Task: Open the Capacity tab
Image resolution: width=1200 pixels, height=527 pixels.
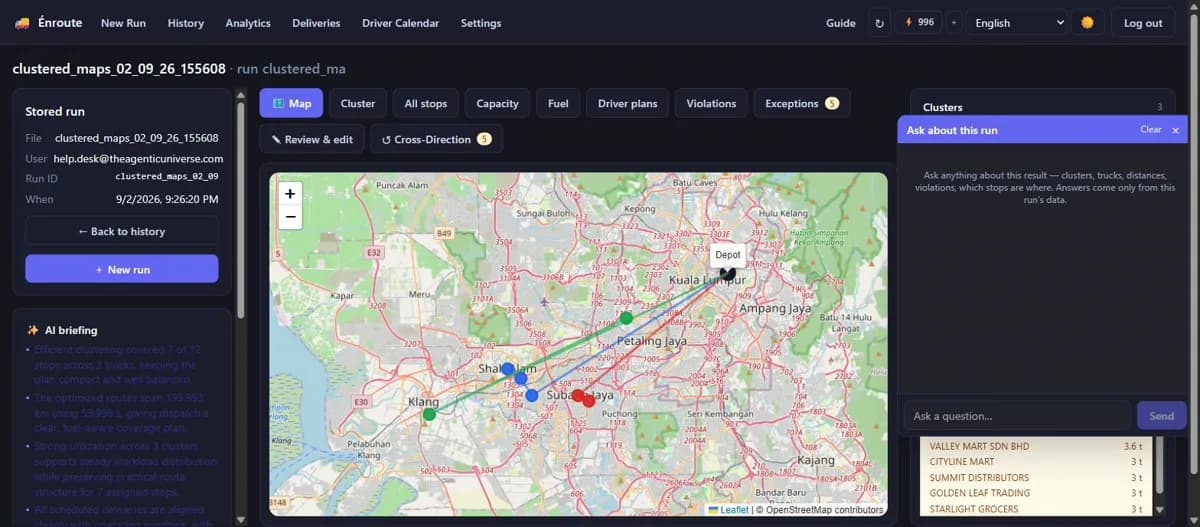Action: tap(497, 103)
